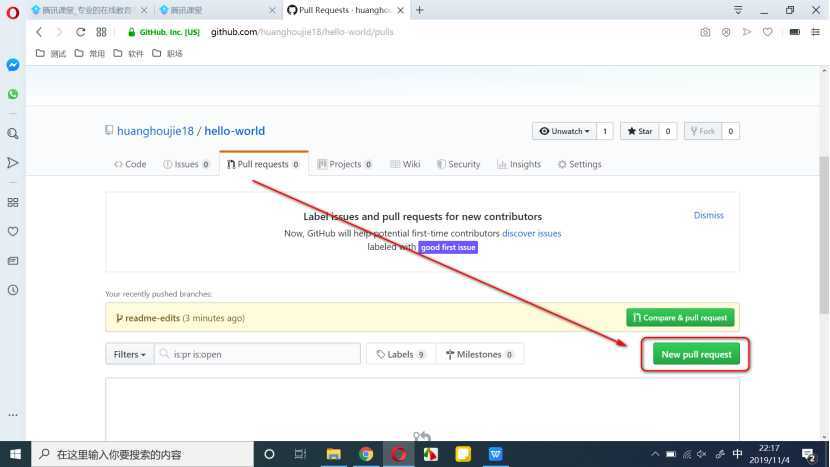
Task: Open the hello-world repository link
Action: pyautogui.click(x=234, y=131)
